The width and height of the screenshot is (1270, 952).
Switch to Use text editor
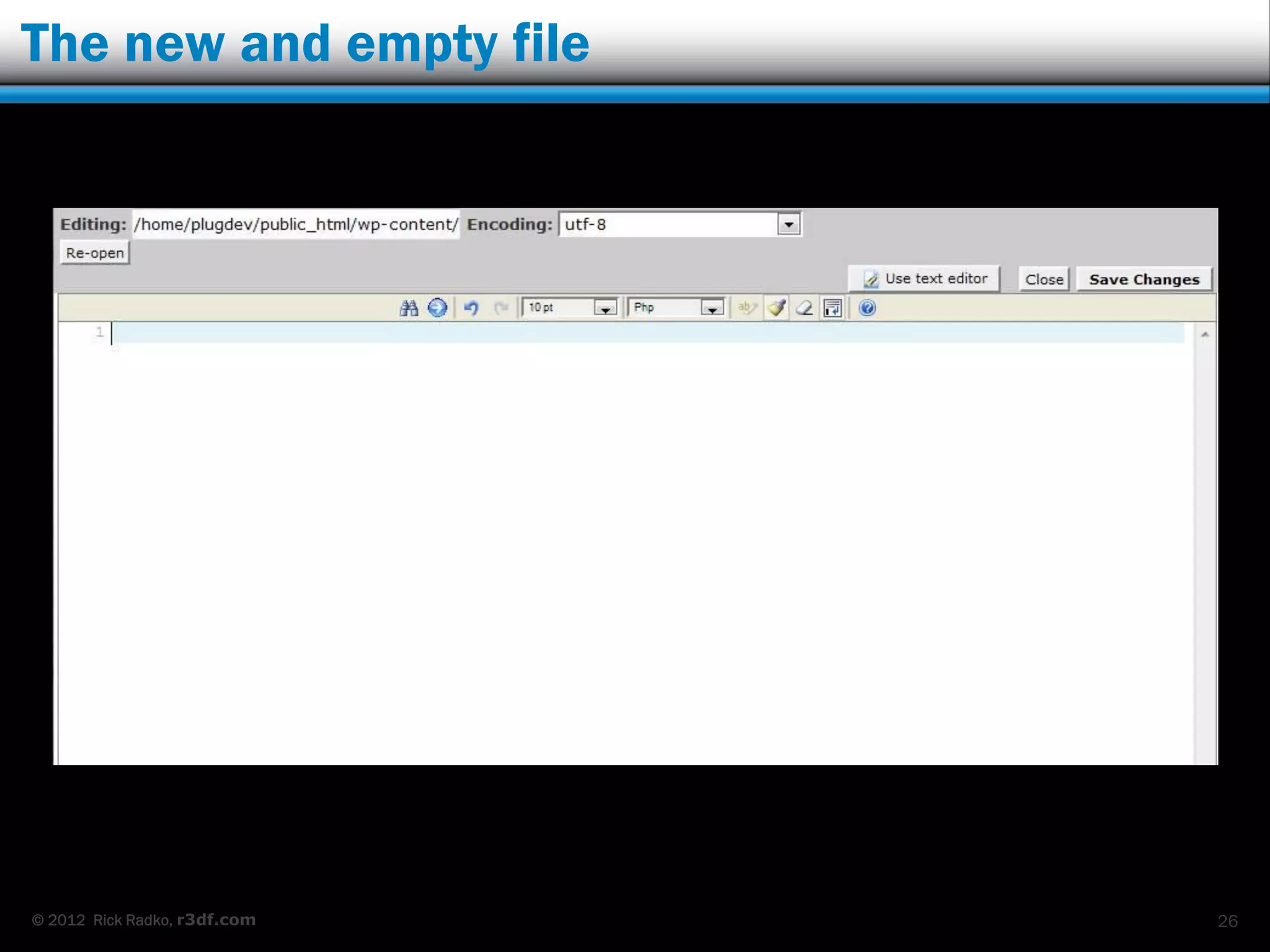click(x=924, y=279)
